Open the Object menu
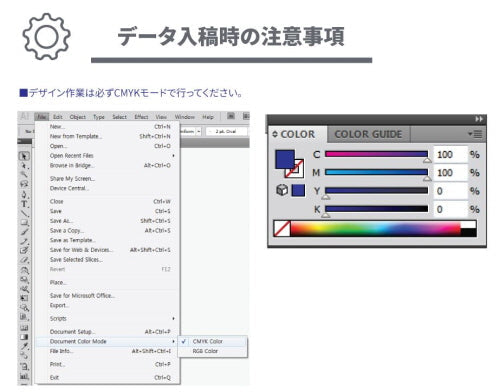Screen dimensions: 500x392 point(78,117)
